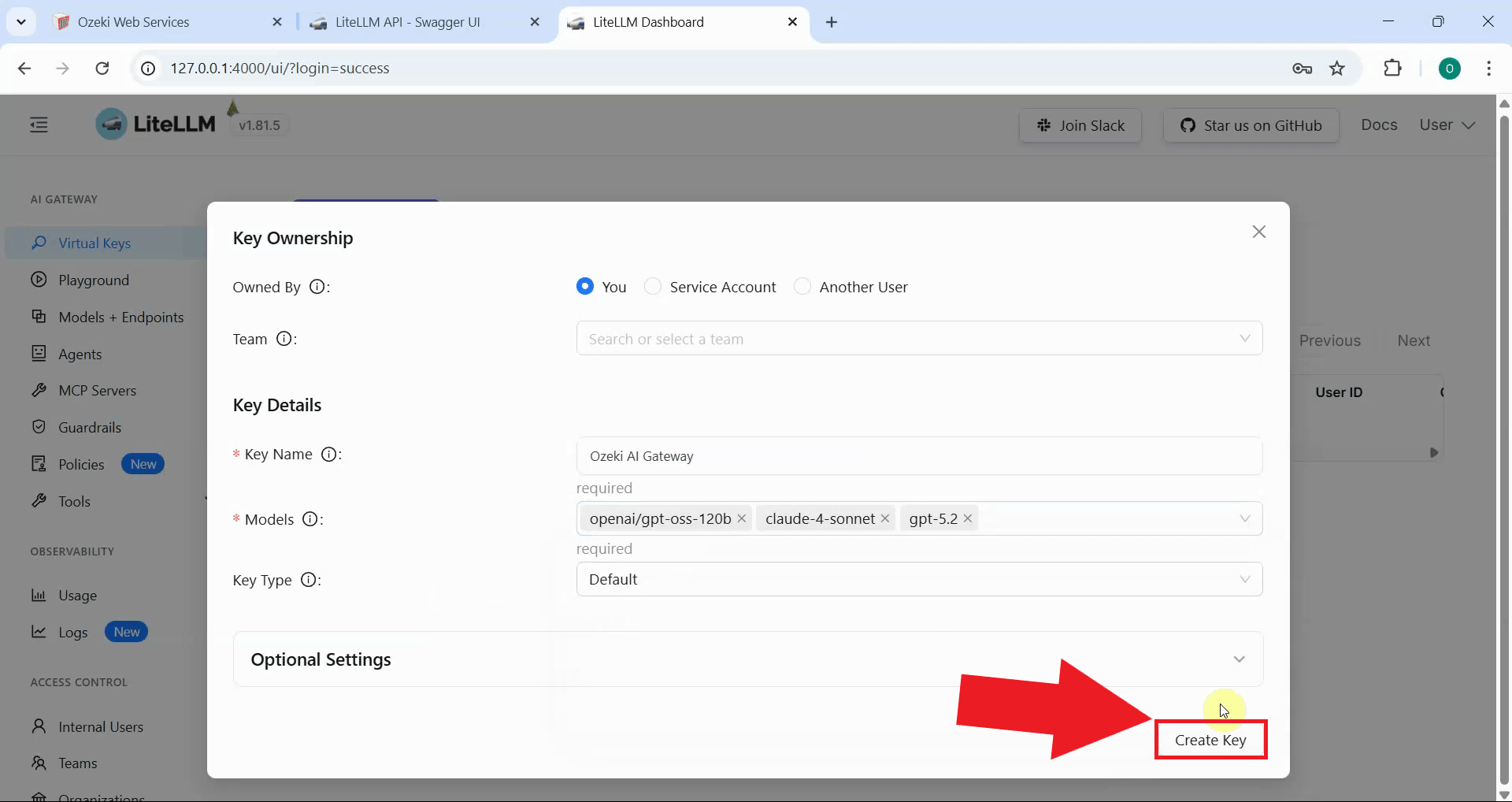The height and width of the screenshot is (802, 1512).
Task: Switch to the Ozeki Web Services tab
Action: [x=133, y=22]
